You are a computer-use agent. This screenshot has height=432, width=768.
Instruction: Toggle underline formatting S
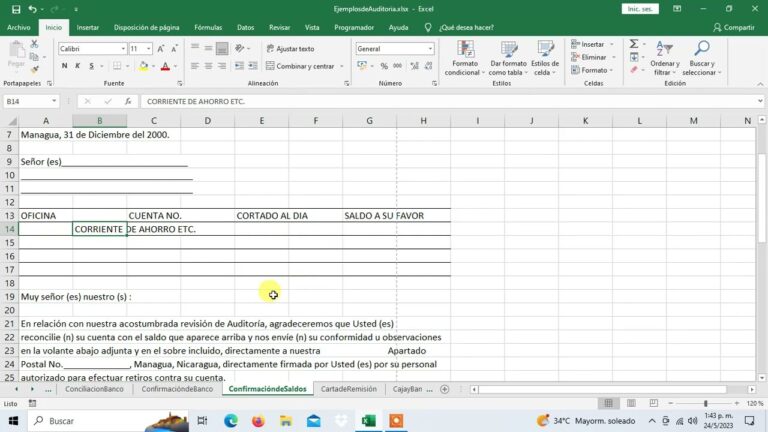[x=91, y=66]
